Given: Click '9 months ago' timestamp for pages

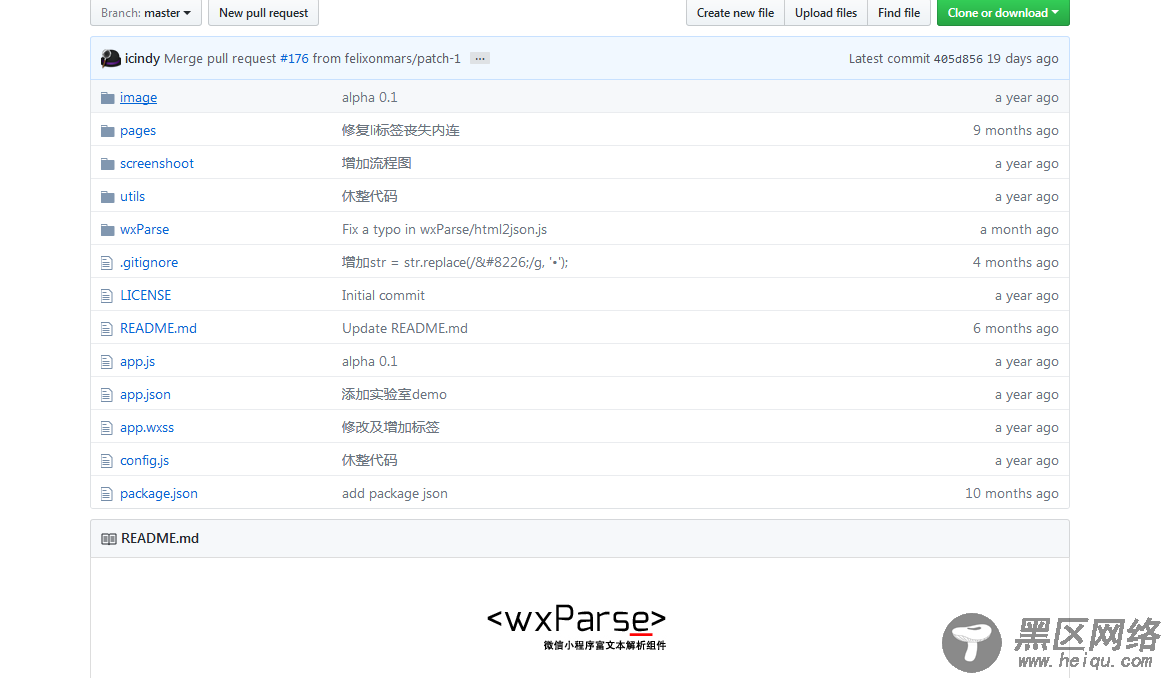Looking at the screenshot, I should (1015, 130).
